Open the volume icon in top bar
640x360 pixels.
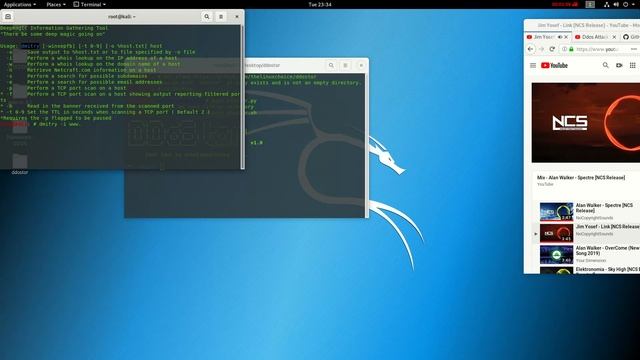[616, 4]
